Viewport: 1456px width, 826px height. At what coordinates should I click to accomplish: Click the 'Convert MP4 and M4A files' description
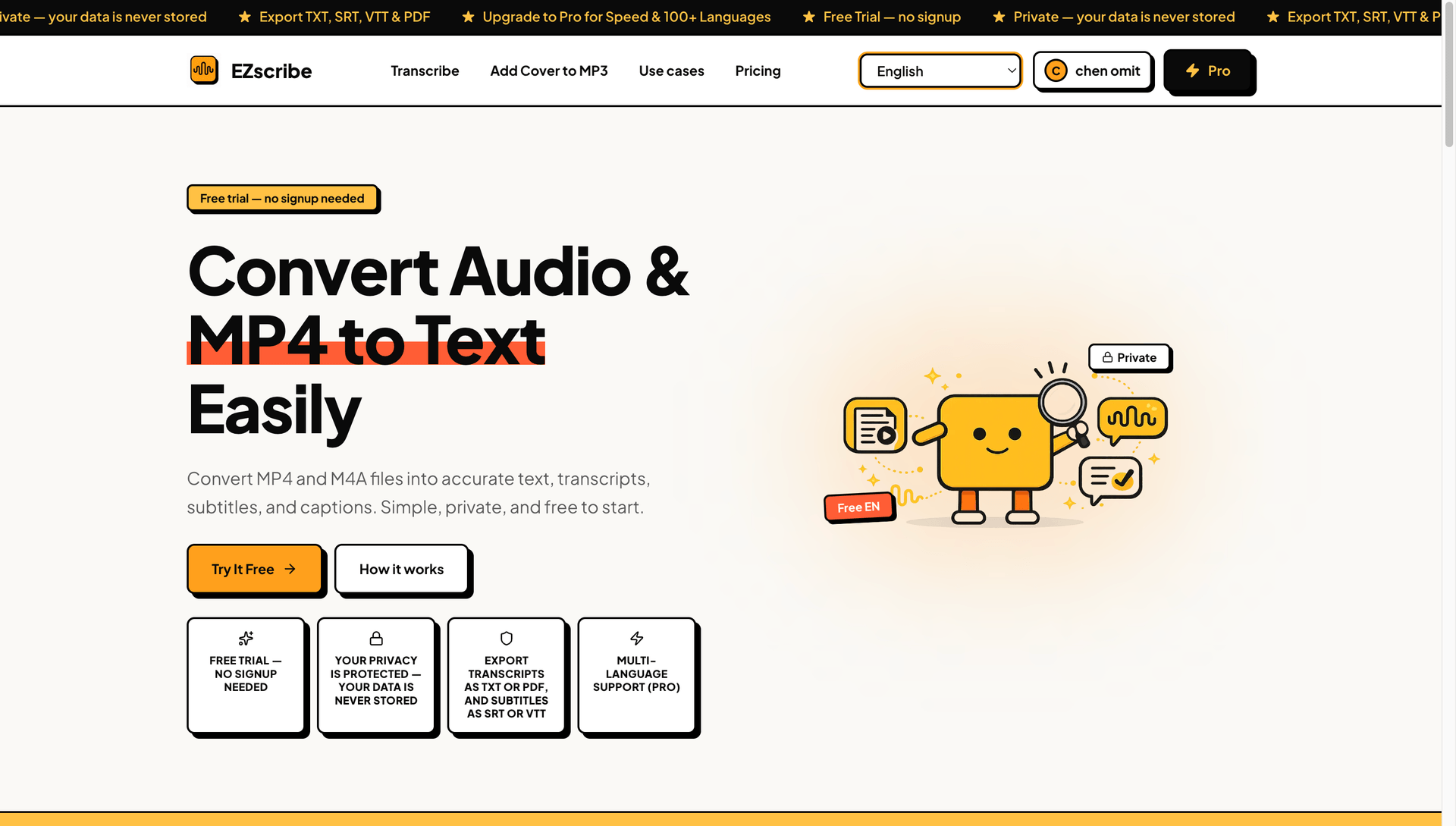click(419, 493)
